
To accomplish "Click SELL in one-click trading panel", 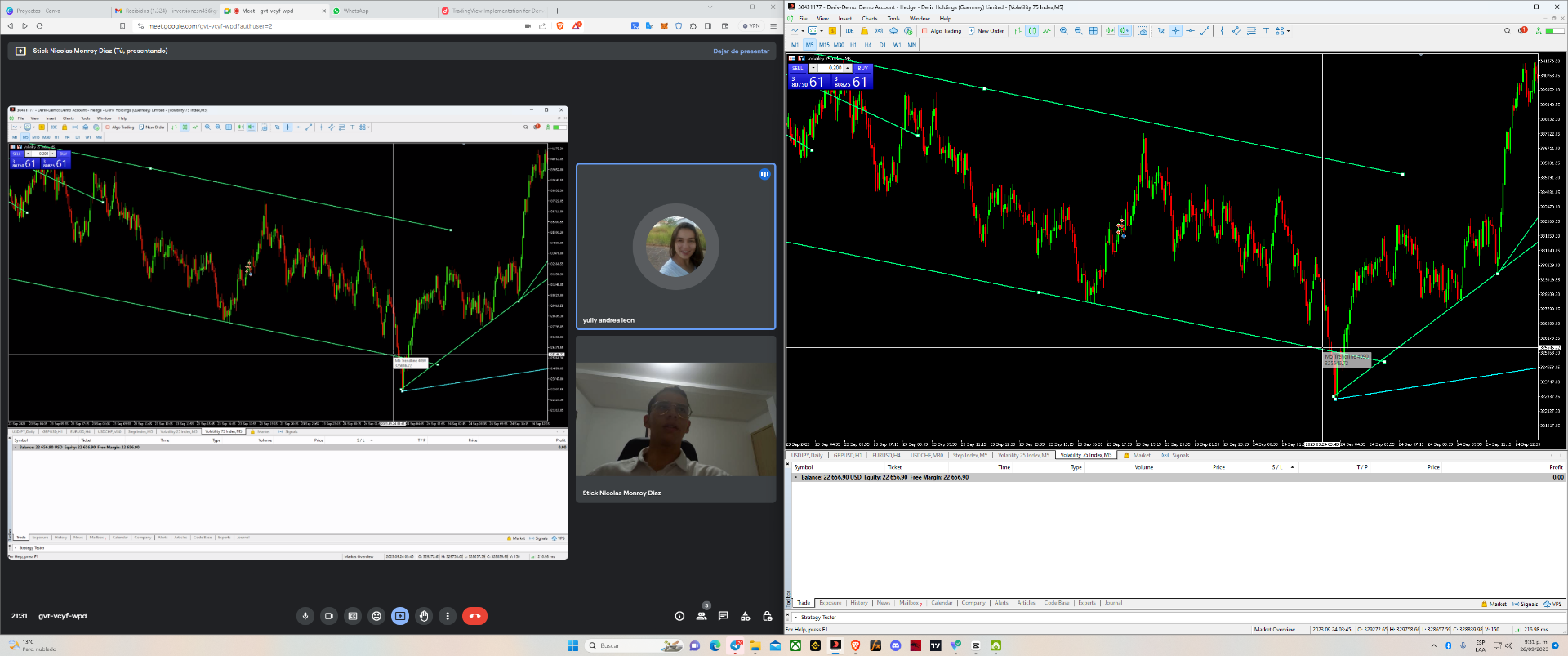I will (798, 68).
